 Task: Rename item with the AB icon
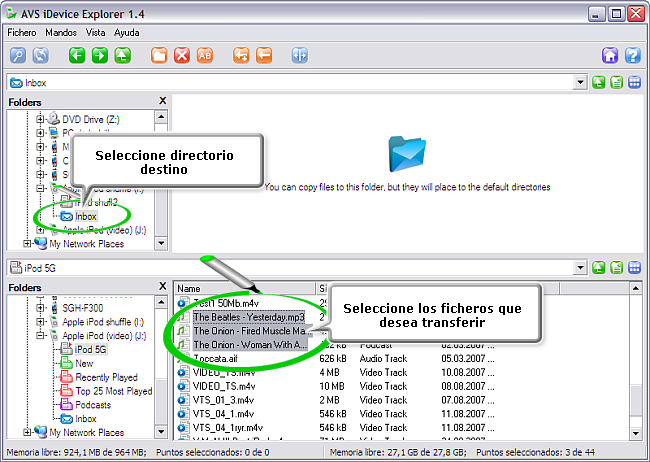pos(205,55)
